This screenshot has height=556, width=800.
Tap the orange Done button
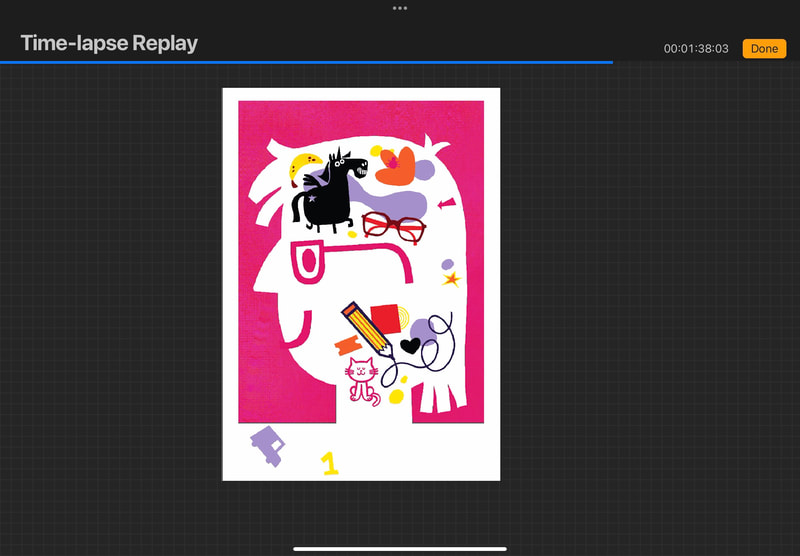(x=764, y=48)
